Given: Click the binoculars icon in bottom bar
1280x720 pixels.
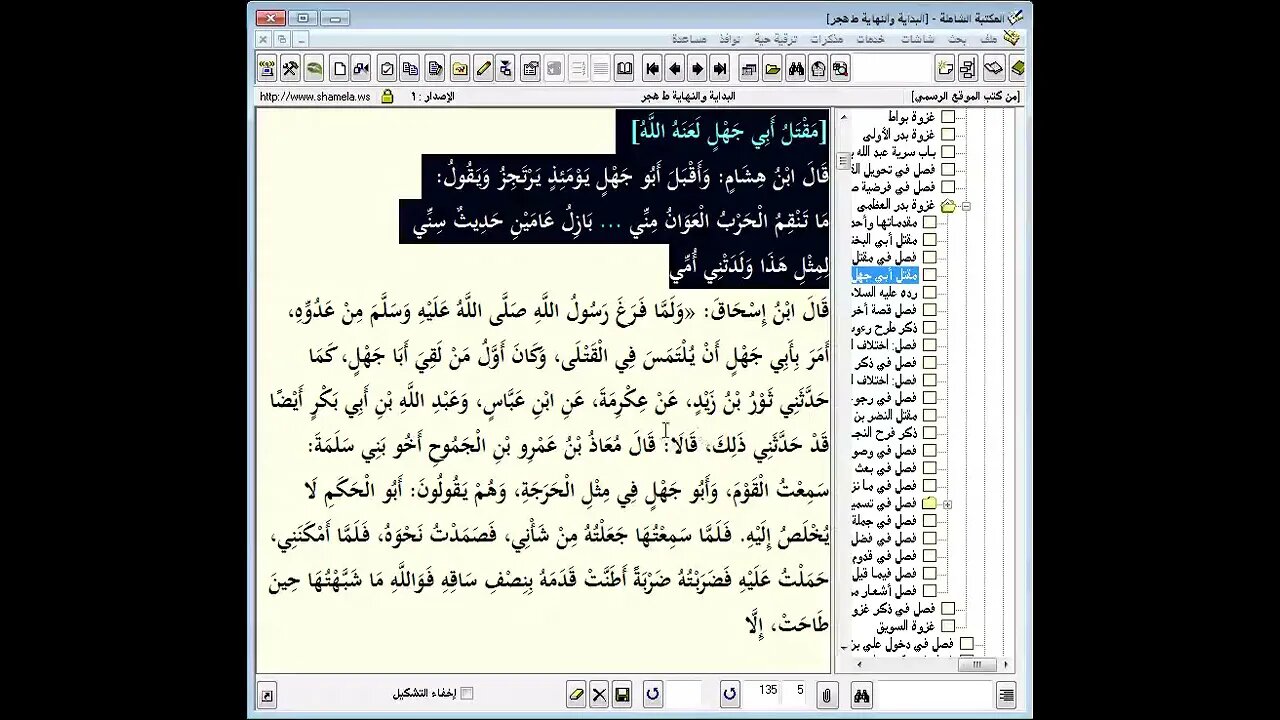Looking at the screenshot, I should click(861, 694).
